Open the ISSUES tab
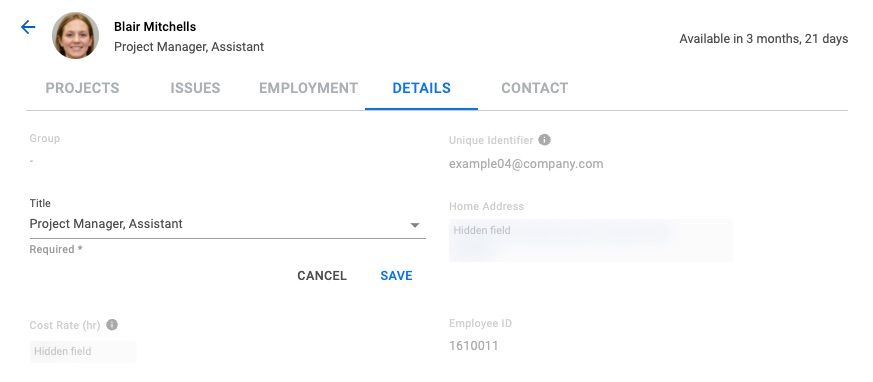 (x=195, y=88)
